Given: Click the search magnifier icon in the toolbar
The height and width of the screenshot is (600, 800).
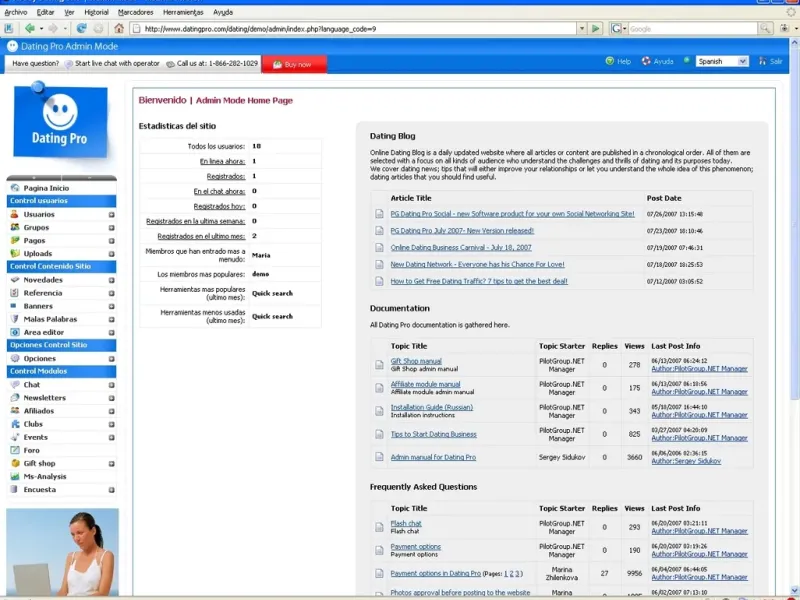Looking at the screenshot, I should 765,29.
